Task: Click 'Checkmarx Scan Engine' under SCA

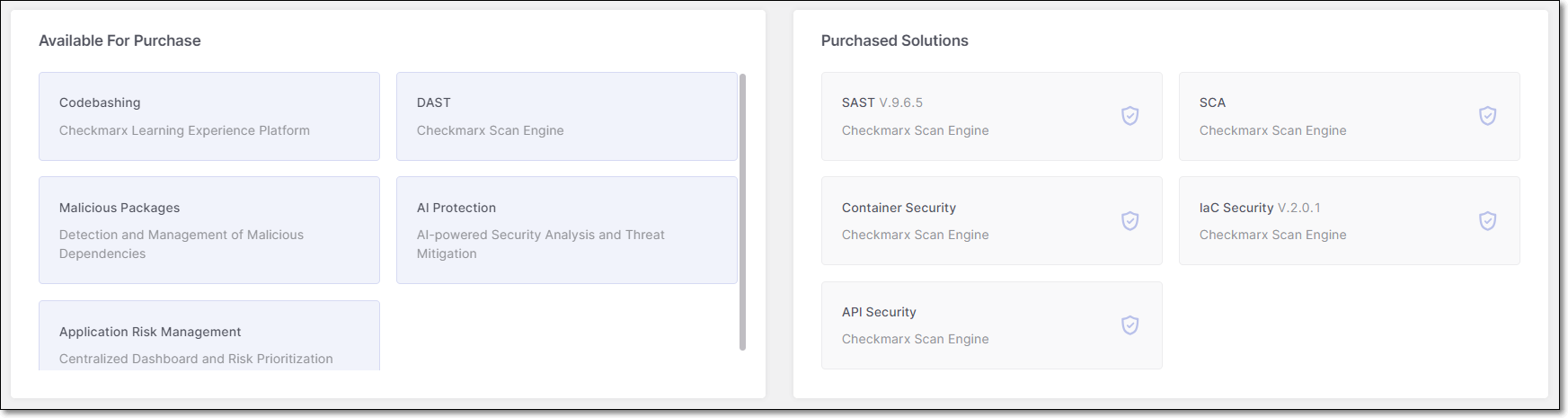Action: click(1273, 130)
